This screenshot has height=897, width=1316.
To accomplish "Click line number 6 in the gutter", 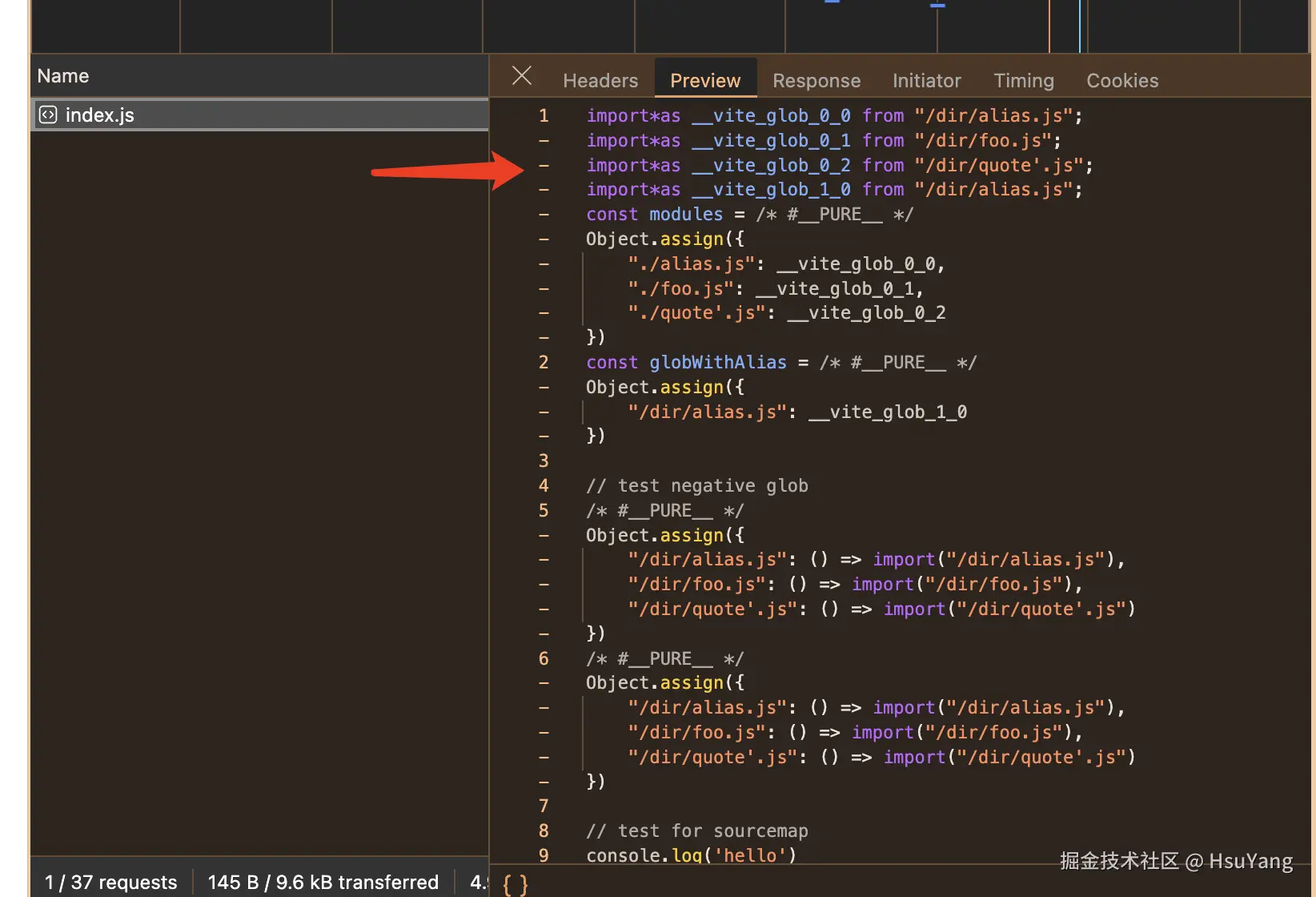I will pos(544,659).
